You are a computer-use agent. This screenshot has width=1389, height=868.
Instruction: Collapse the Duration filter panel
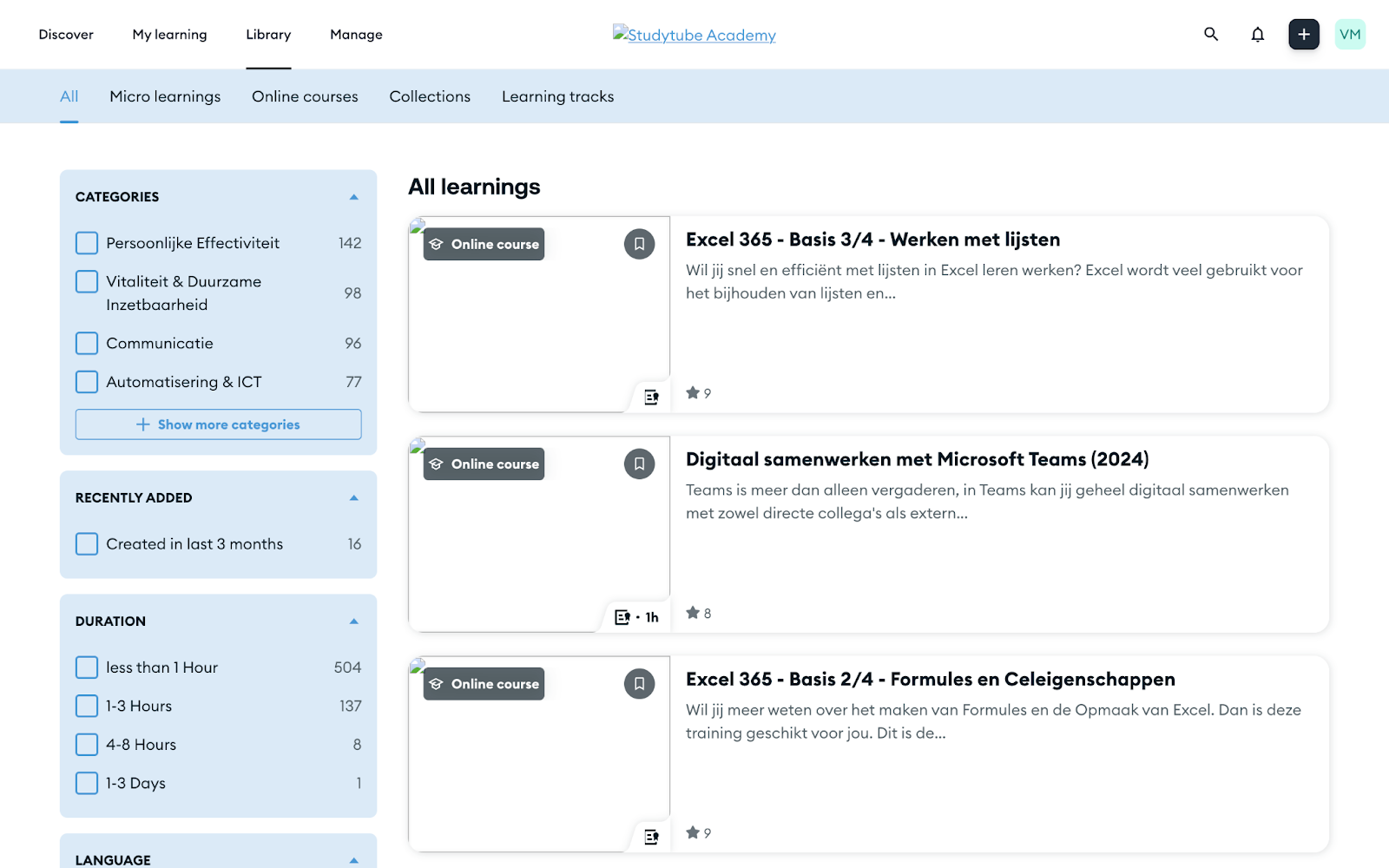point(353,621)
